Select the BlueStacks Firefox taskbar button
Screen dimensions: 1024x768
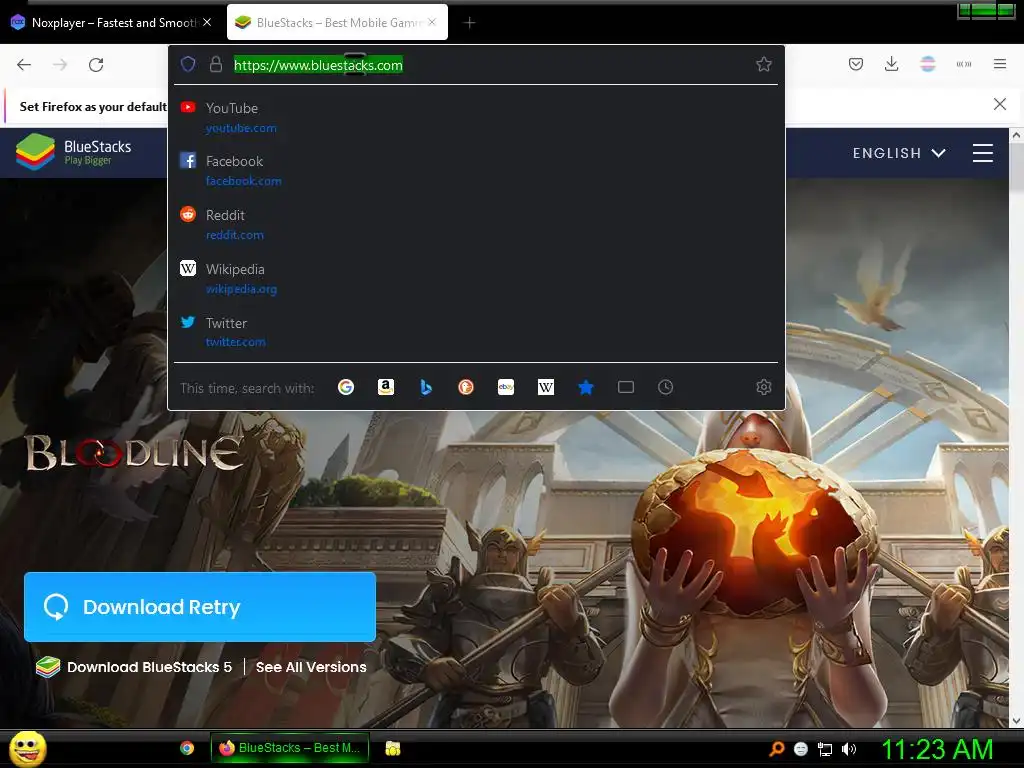coord(290,748)
